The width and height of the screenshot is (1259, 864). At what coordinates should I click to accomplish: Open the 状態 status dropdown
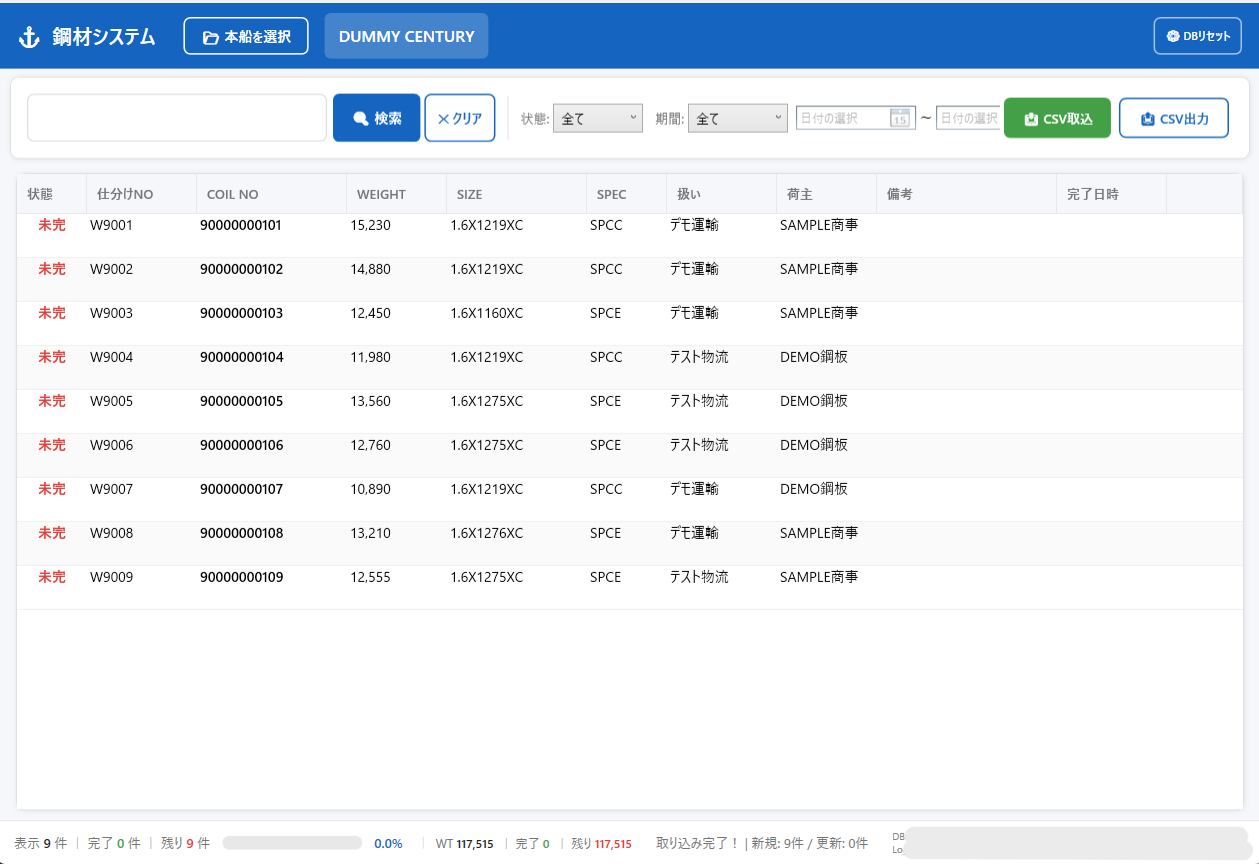597,118
